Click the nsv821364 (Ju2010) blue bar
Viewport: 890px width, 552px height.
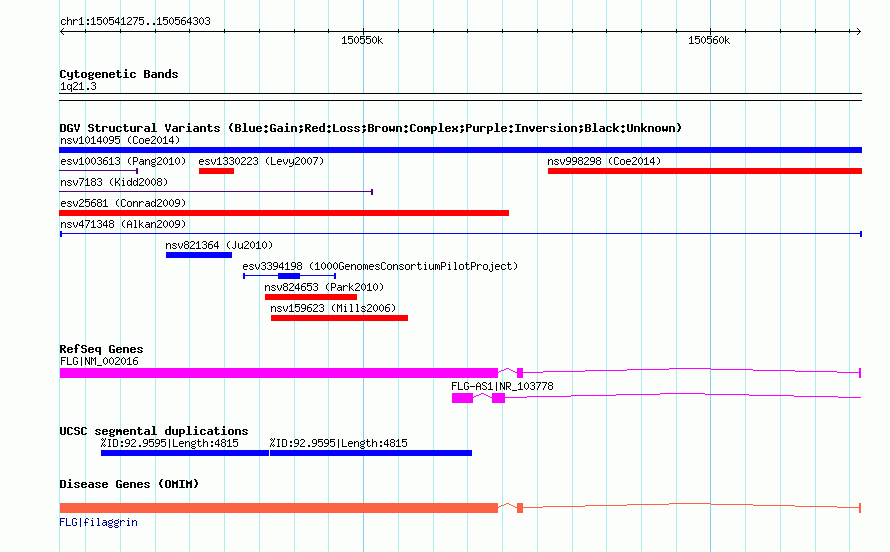click(199, 255)
